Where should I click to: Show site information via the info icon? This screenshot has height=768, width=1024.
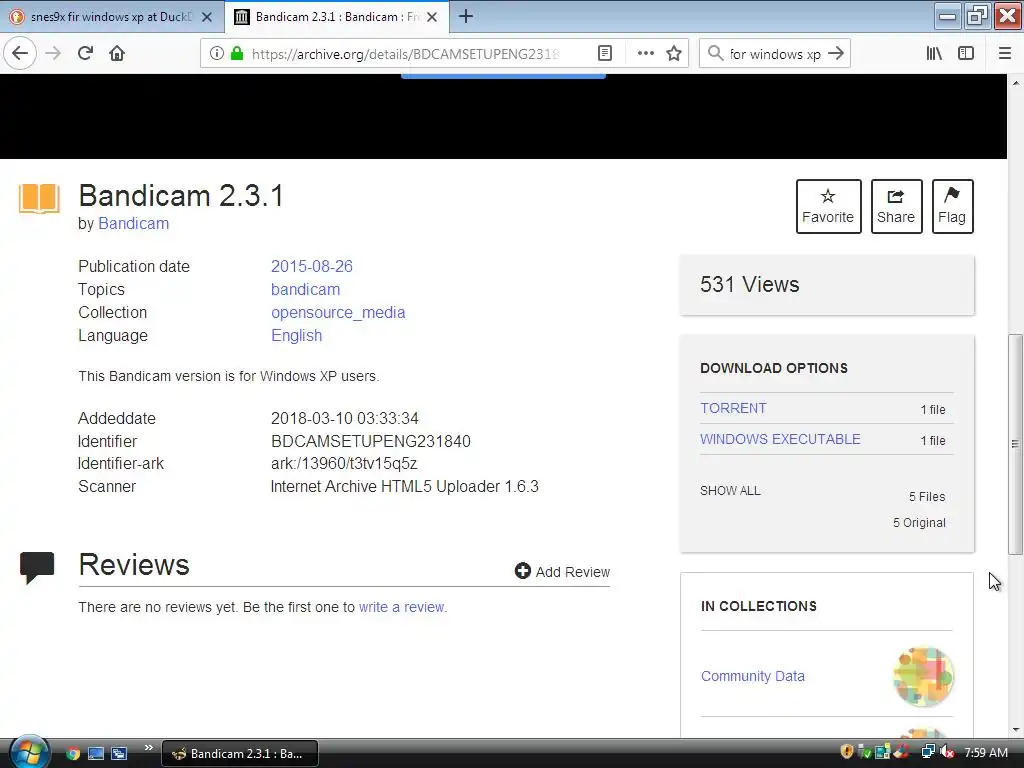click(217, 54)
